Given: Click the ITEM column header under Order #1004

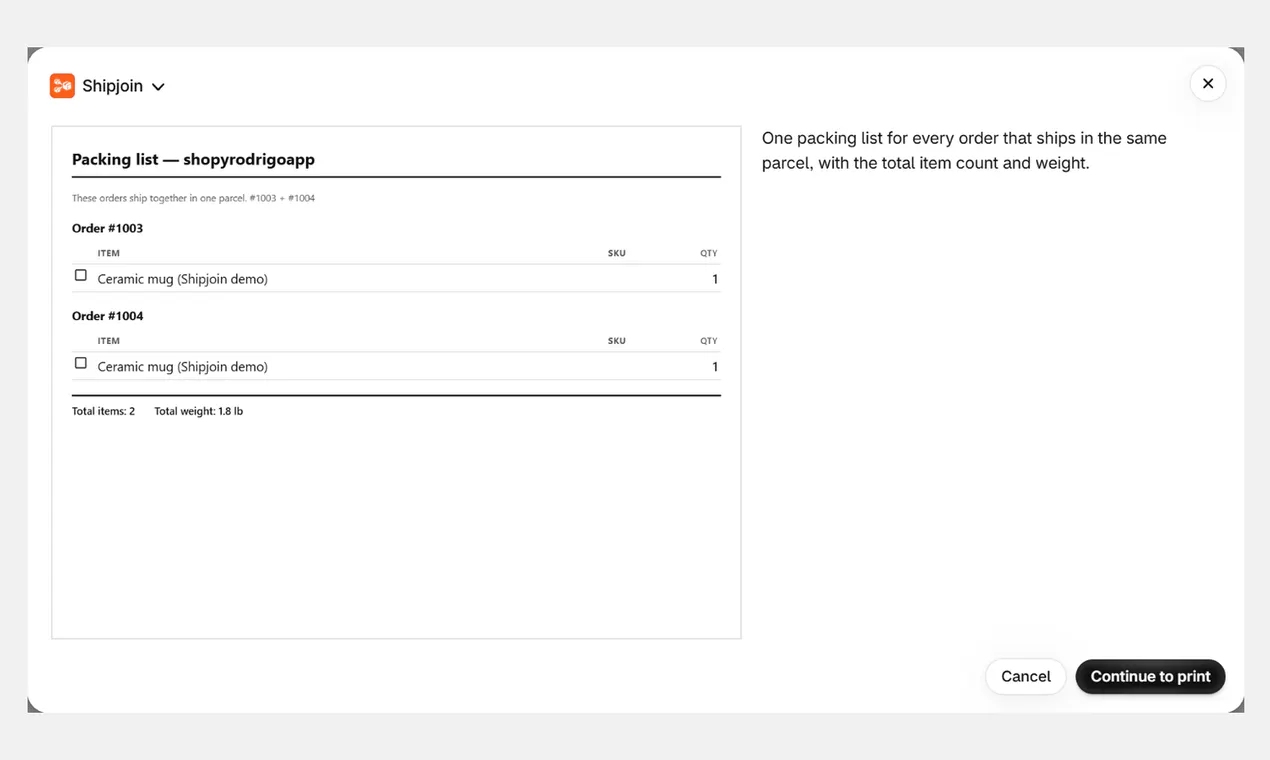Looking at the screenshot, I should pyautogui.click(x=109, y=341).
